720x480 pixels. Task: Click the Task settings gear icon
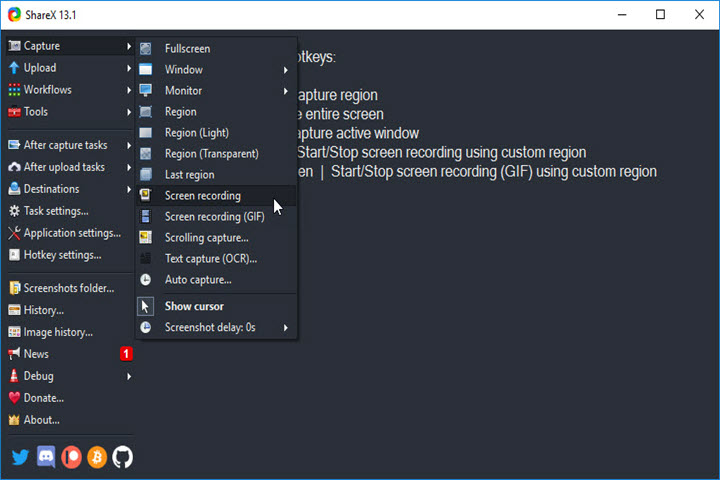(14, 211)
